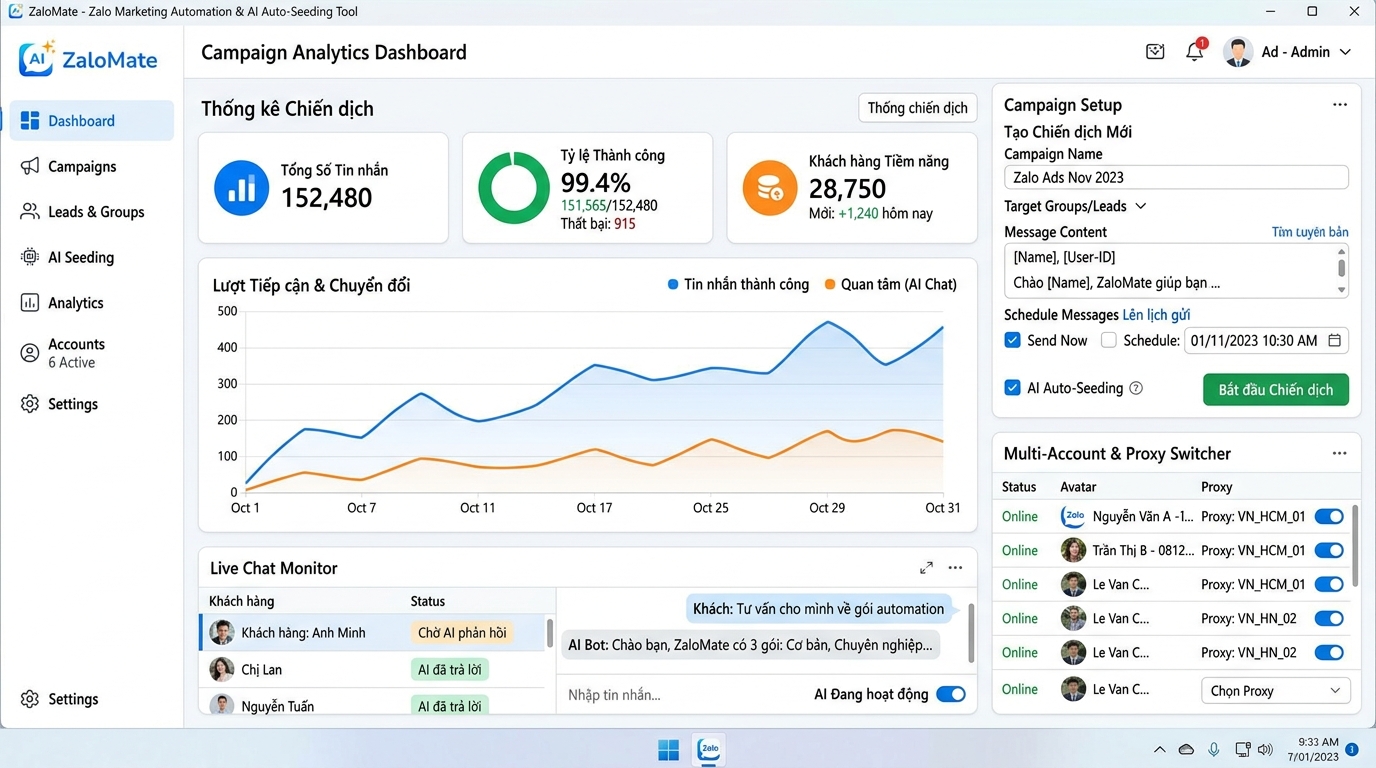Click the notification bell icon
The height and width of the screenshot is (768, 1376).
pos(1194,52)
